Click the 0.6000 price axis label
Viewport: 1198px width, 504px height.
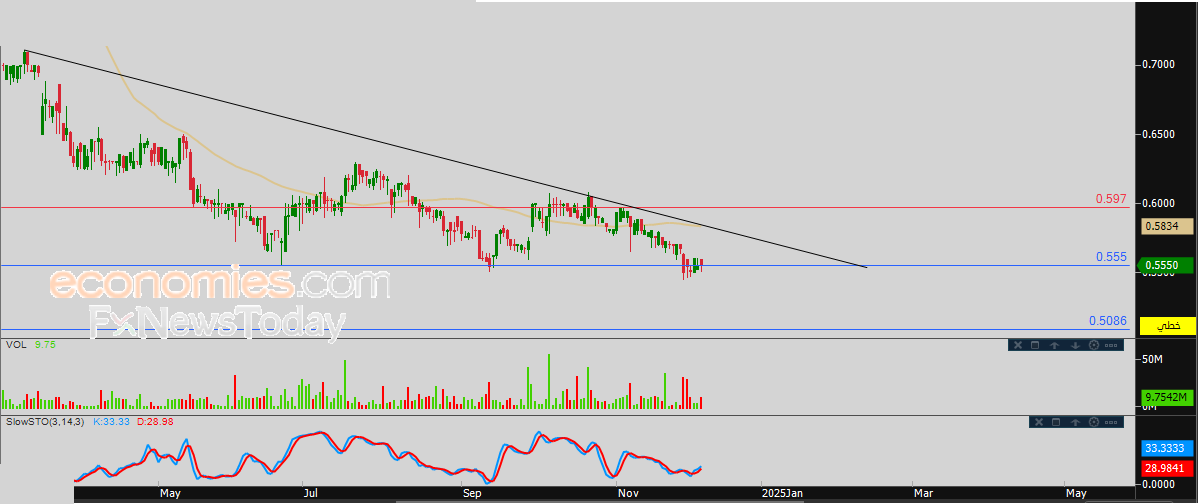pos(1159,203)
